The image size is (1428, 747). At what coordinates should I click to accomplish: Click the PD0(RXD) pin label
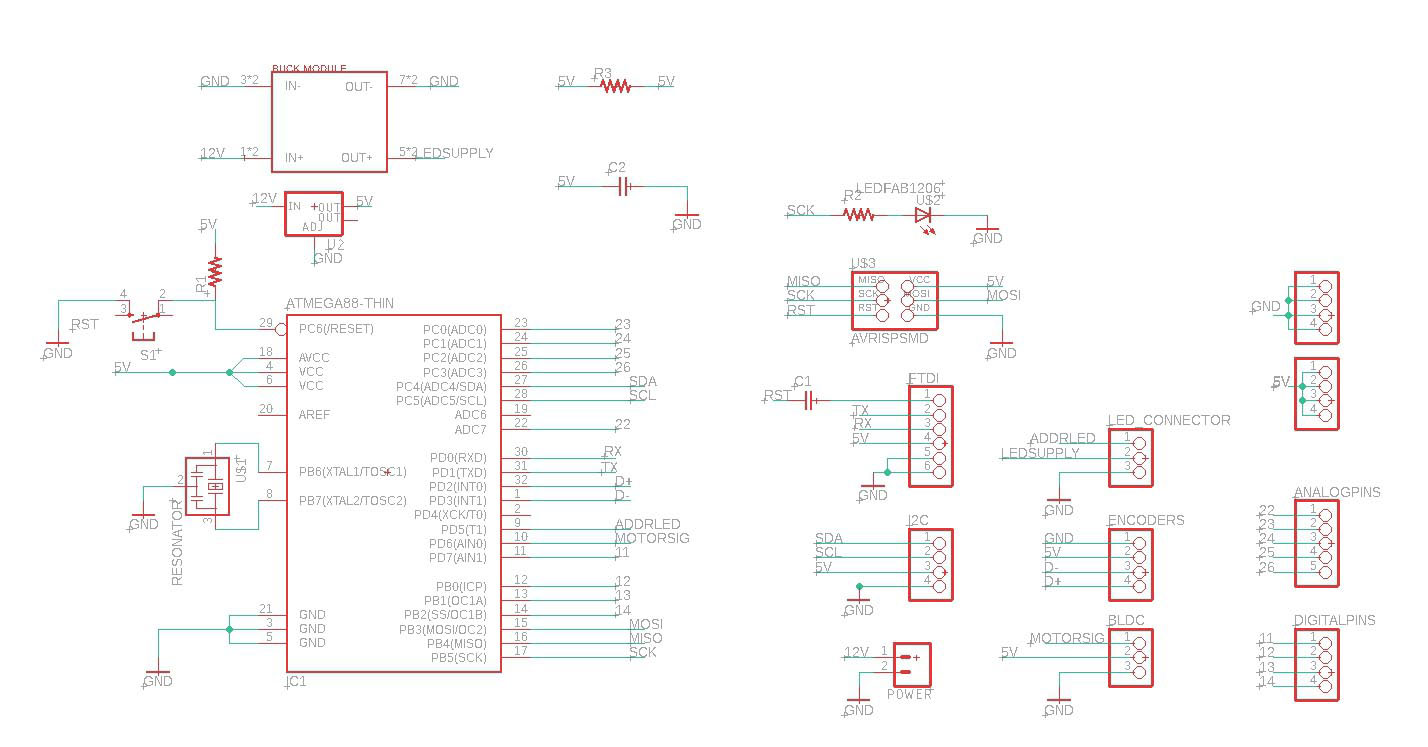458,457
